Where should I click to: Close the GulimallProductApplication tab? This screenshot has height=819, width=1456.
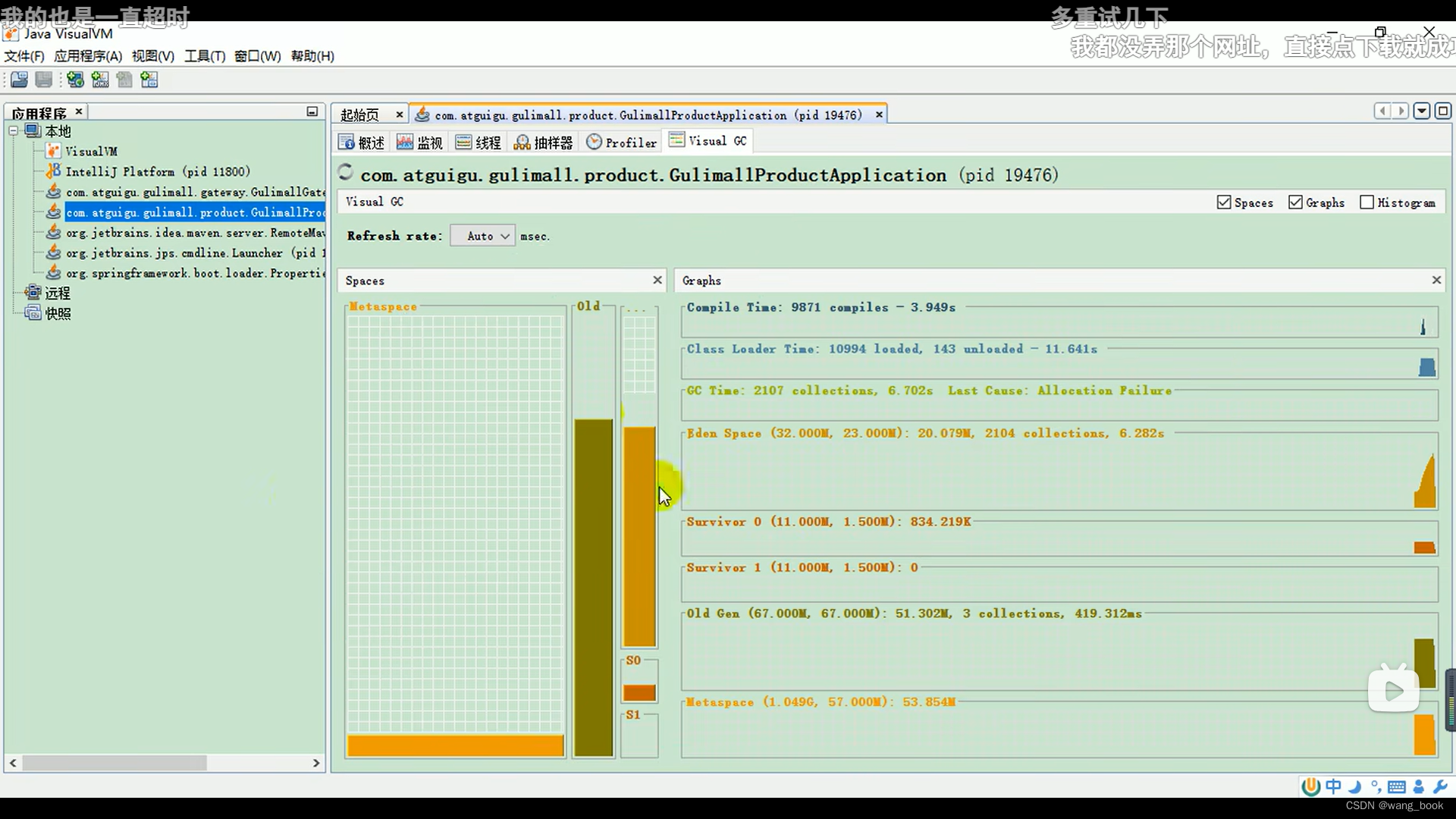[x=879, y=115]
